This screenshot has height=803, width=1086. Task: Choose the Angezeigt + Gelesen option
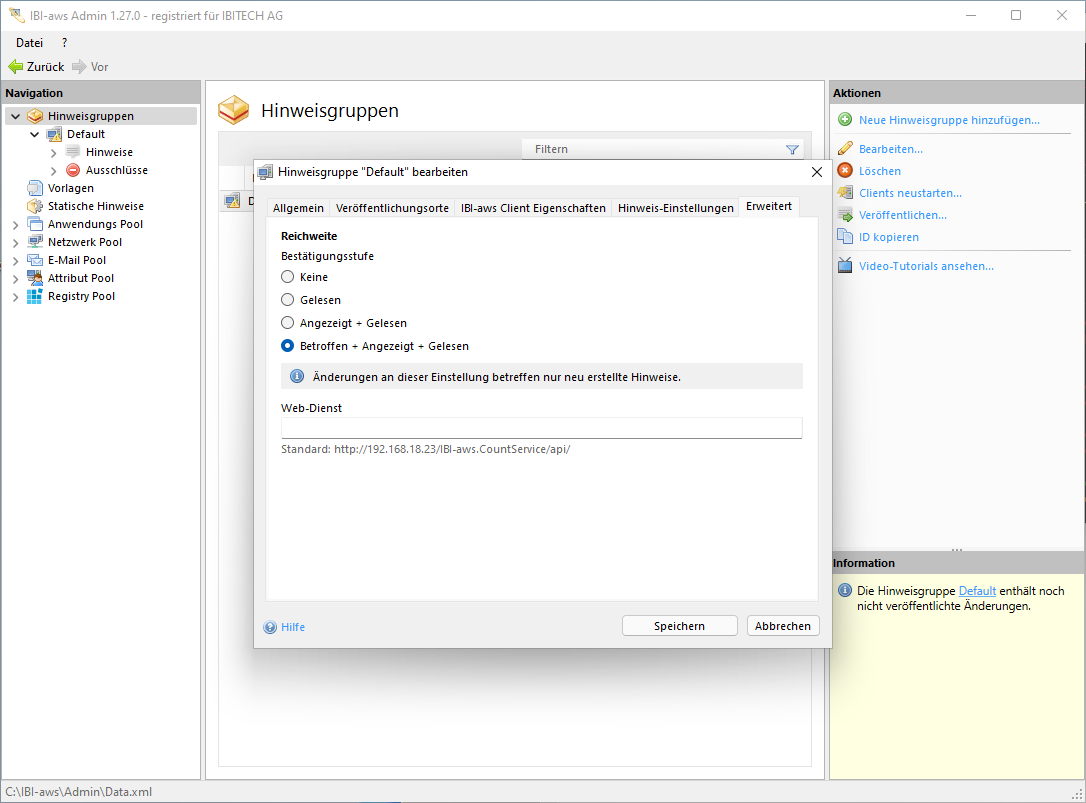pyautogui.click(x=288, y=323)
